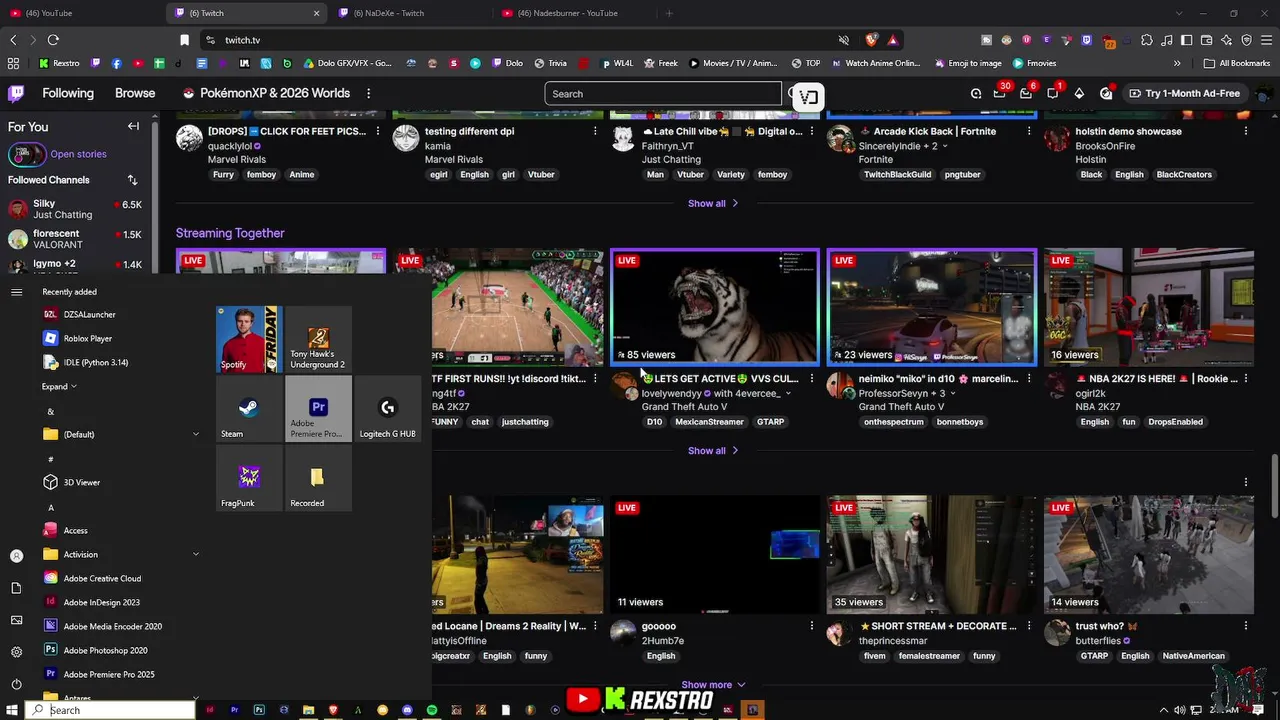Open the DZSALauncher app in Start menu
Screen dimensions: 1280x720
pyautogui.click(x=90, y=314)
